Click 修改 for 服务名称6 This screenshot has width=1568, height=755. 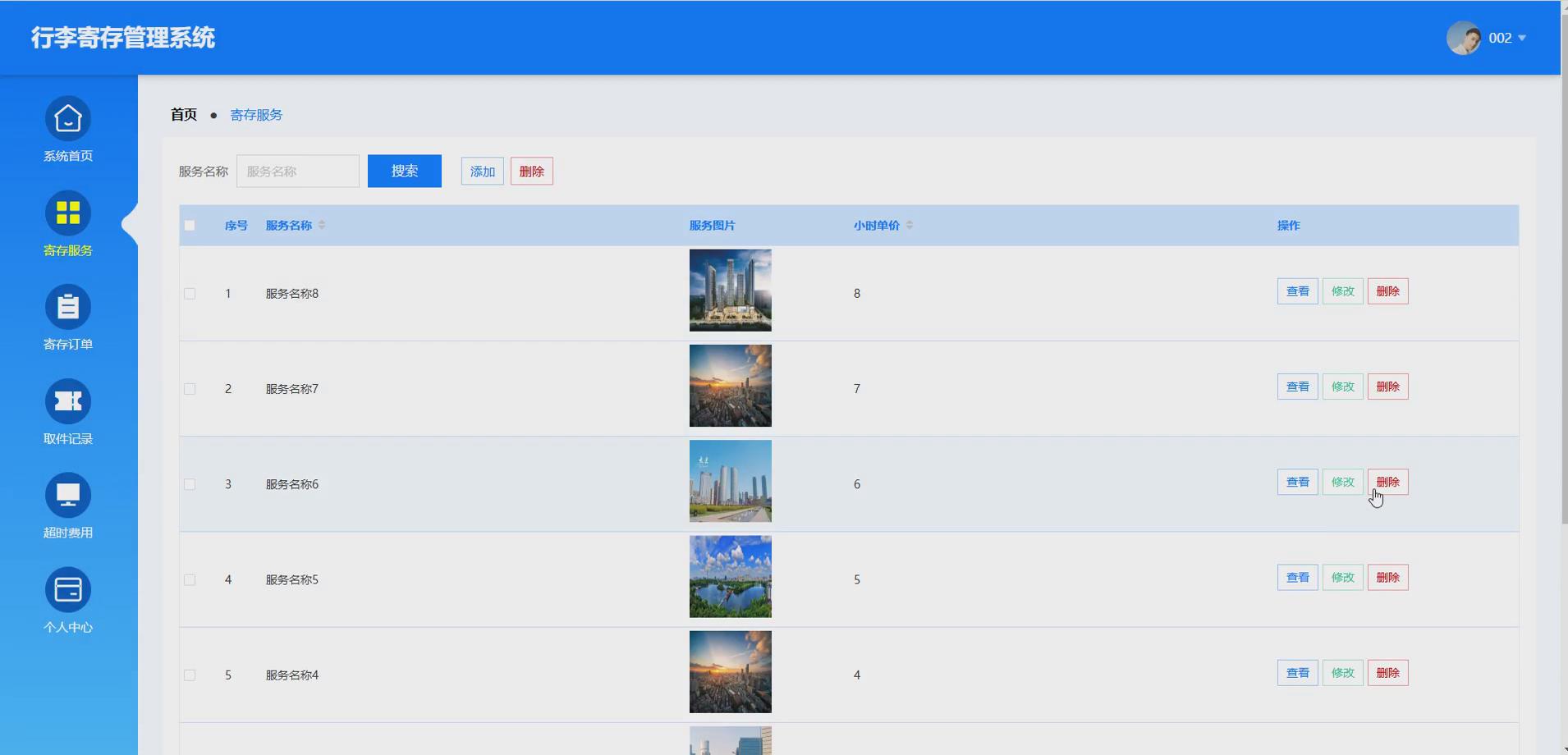click(1343, 482)
